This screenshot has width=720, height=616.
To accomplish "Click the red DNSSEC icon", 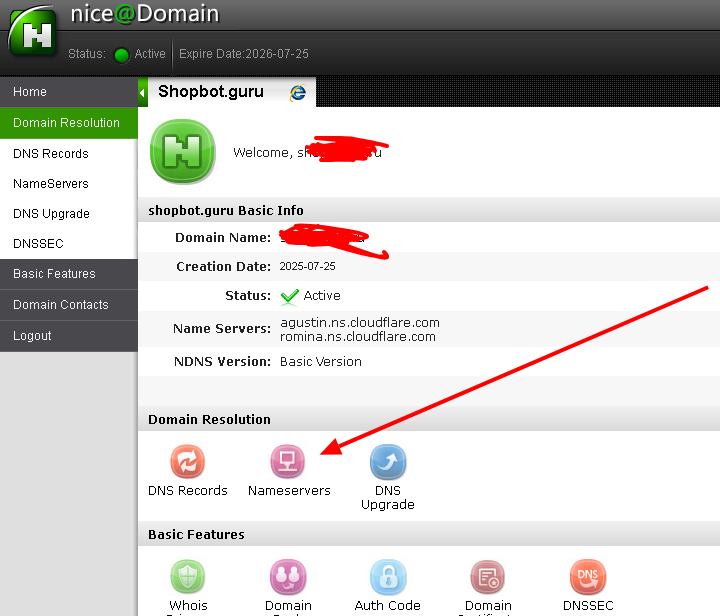I will 587,578.
